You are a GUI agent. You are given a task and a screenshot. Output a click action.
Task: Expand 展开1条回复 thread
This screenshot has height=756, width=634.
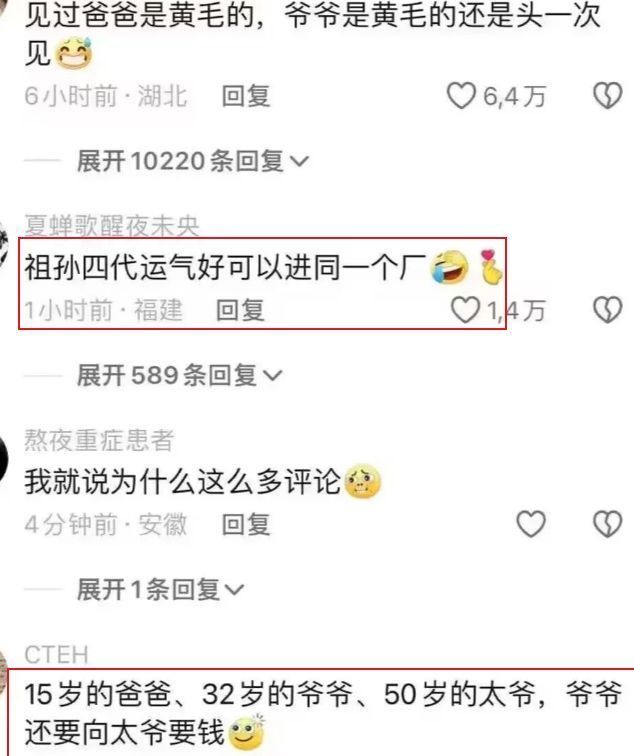(161, 589)
